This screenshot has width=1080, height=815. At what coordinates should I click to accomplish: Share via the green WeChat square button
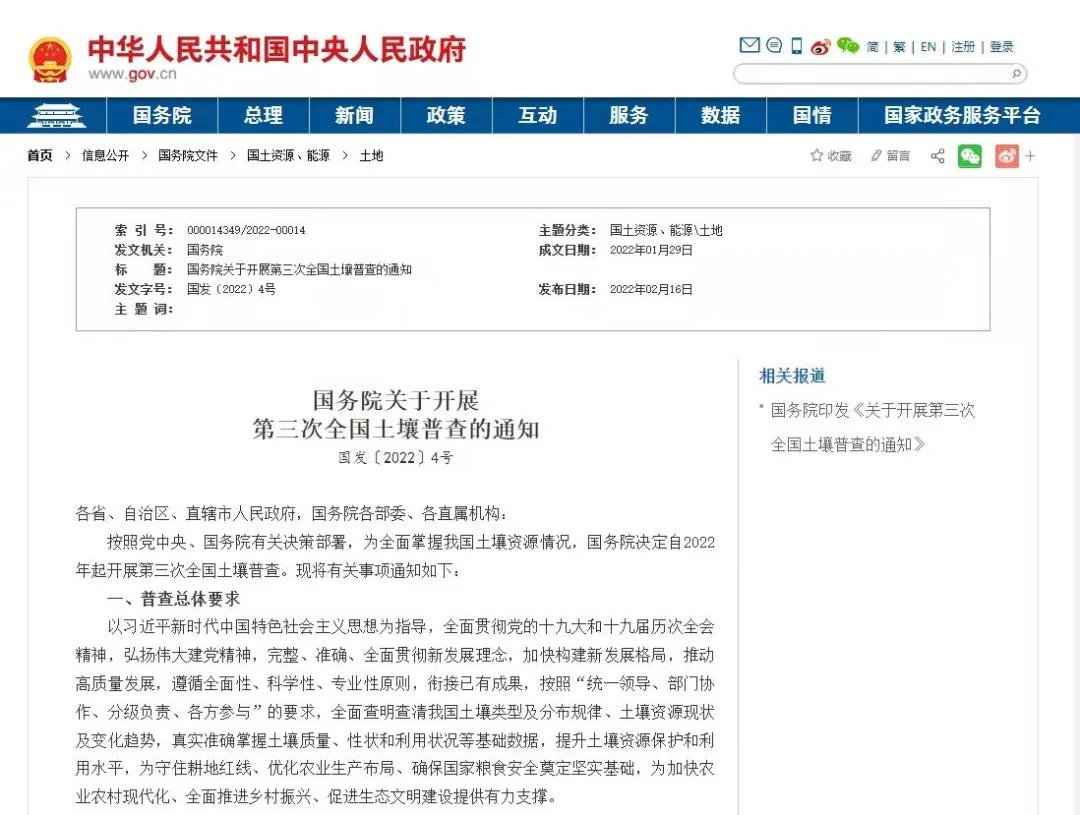[x=970, y=156]
